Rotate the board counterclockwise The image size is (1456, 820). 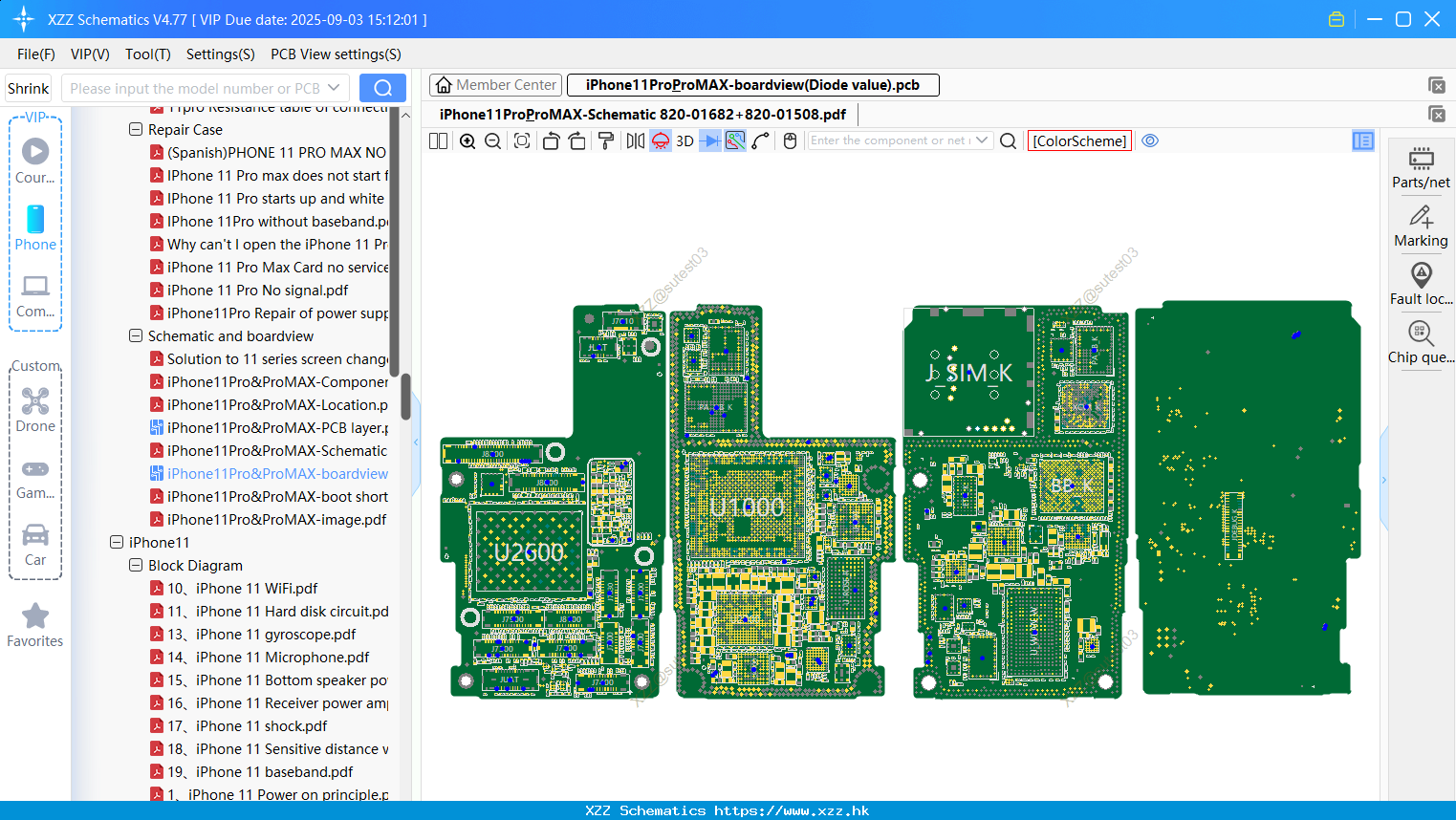(x=551, y=140)
